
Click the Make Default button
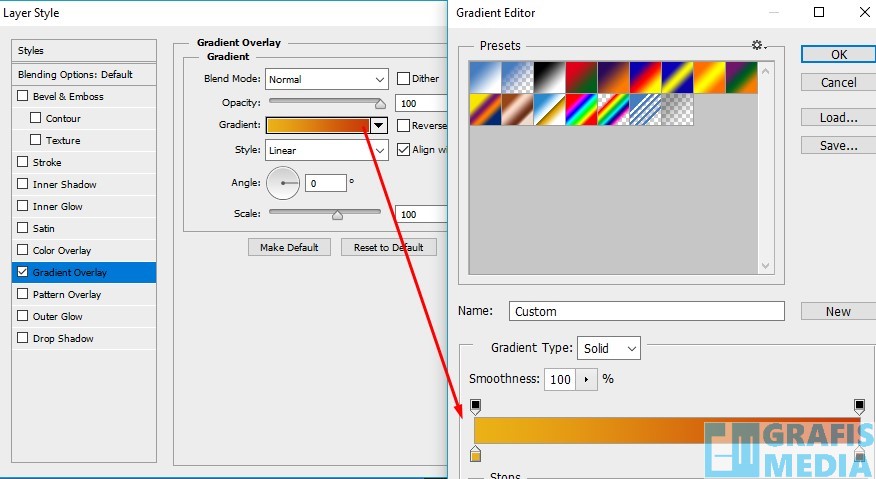point(289,247)
